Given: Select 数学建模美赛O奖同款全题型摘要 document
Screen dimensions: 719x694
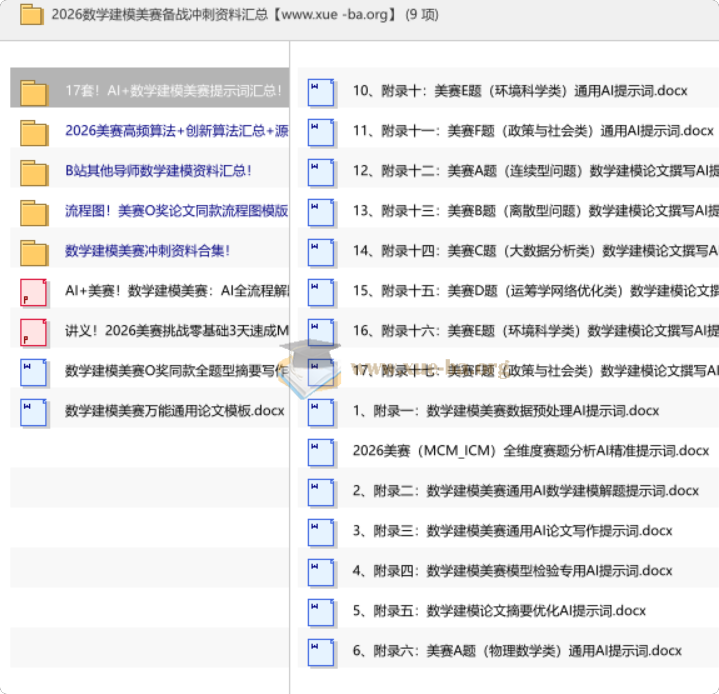Looking at the screenshot, I should point(176,371).
